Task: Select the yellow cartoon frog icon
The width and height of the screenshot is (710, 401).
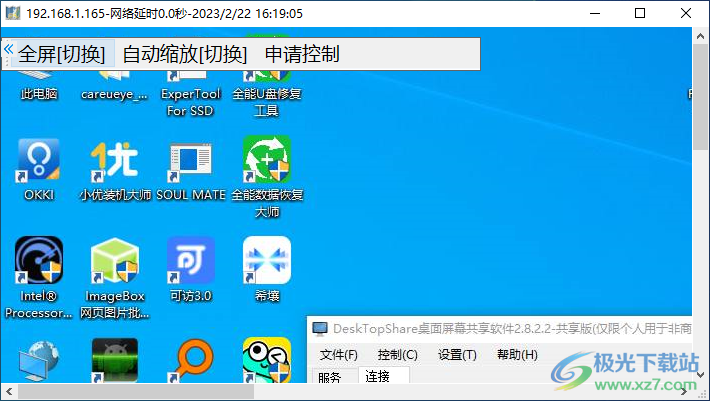Action: click(267, 360)
